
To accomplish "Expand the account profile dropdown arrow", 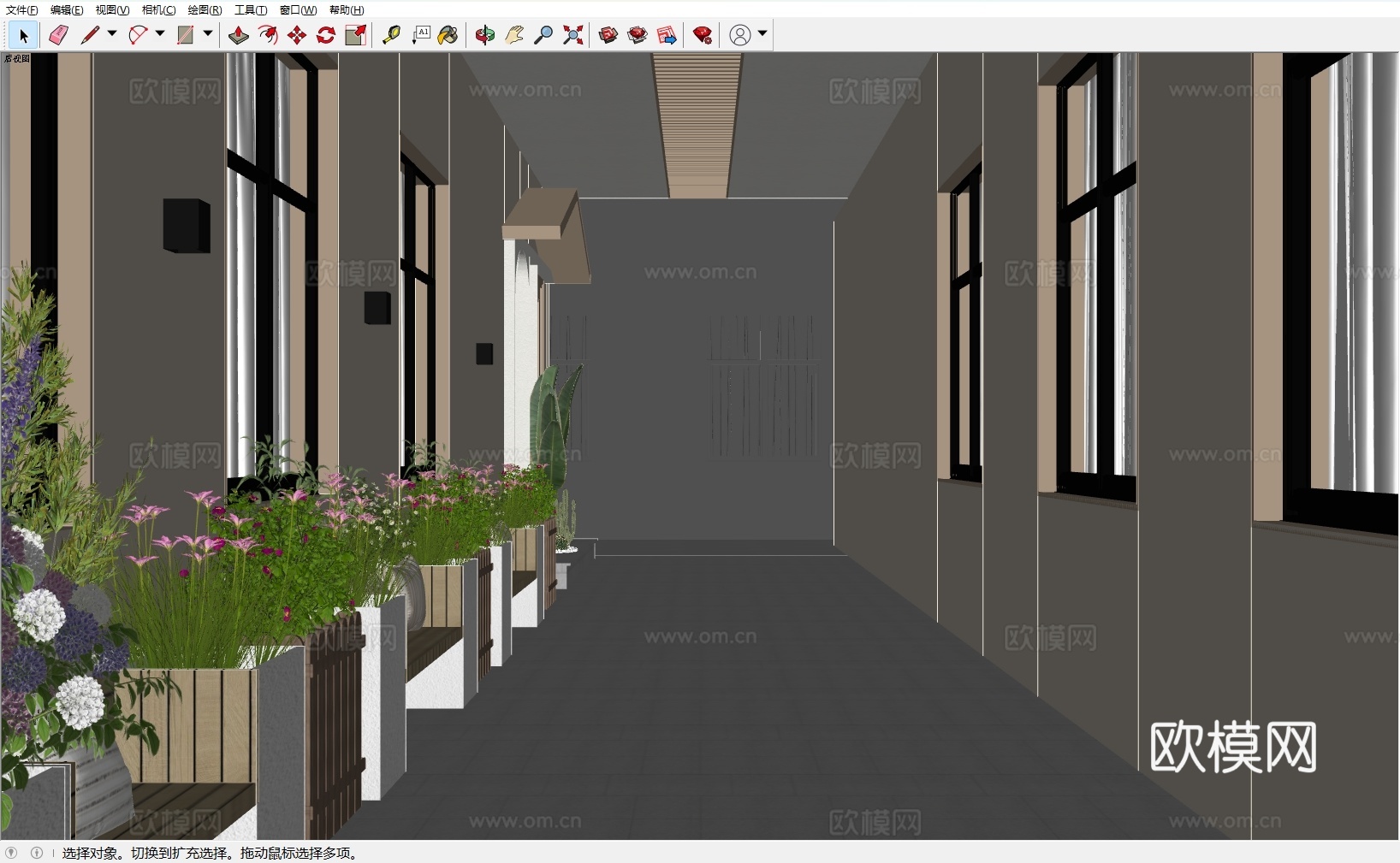I will 762,34.
